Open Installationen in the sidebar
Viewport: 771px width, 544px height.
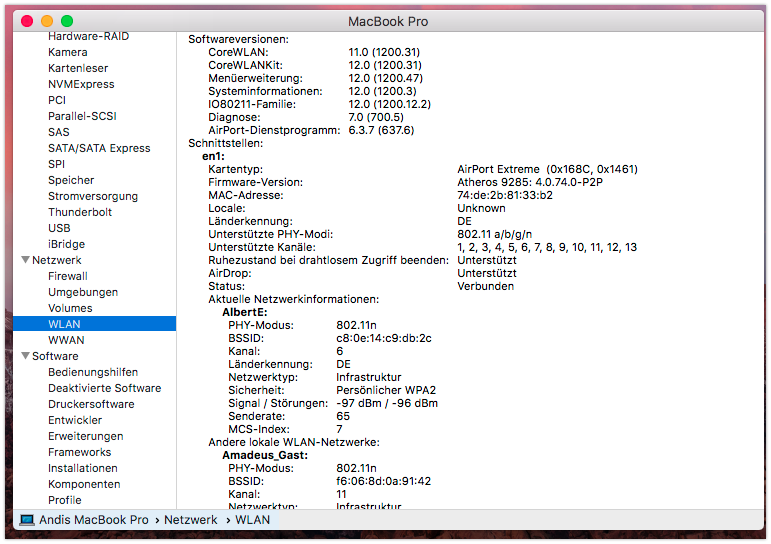[x=83, y=468]
